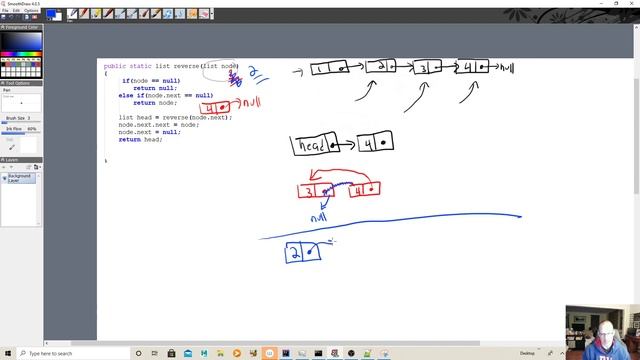The image size is (640, 360).
Task: Click the blue foreground color box
Action: [x=51, y=14]
